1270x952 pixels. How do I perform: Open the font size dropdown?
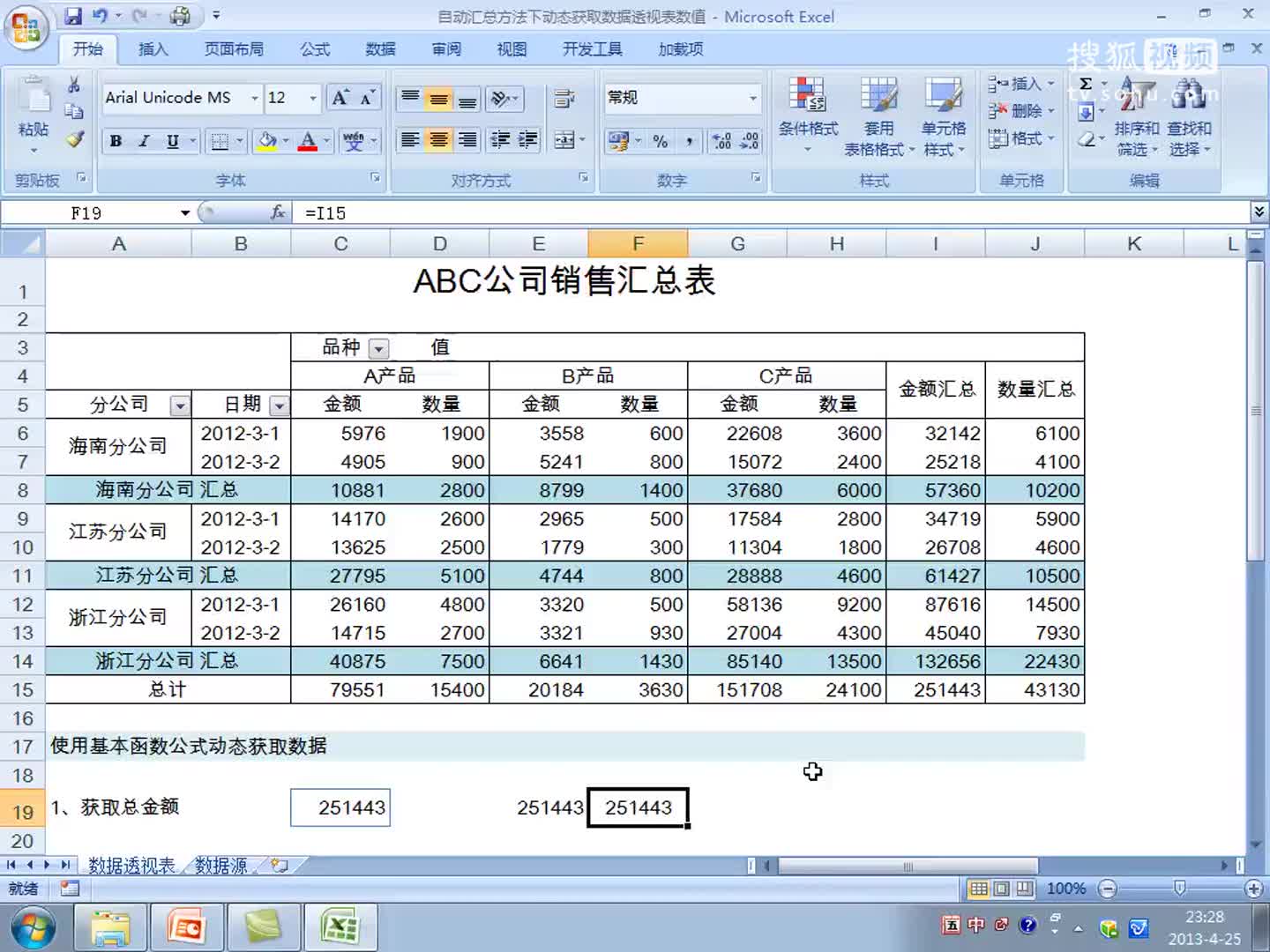pos(312,98)
